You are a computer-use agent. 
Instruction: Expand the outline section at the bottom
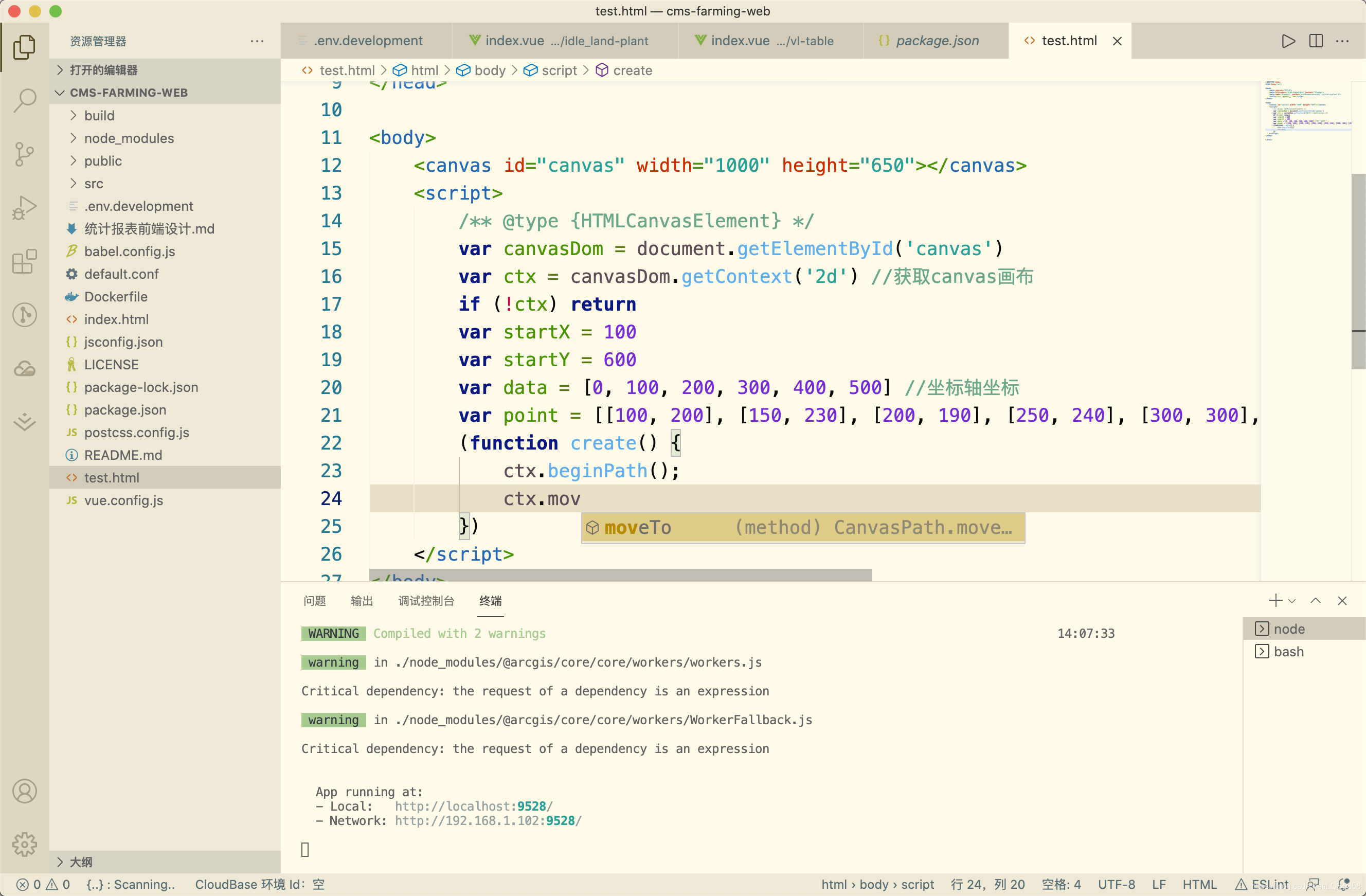click(x=165, y=862)
